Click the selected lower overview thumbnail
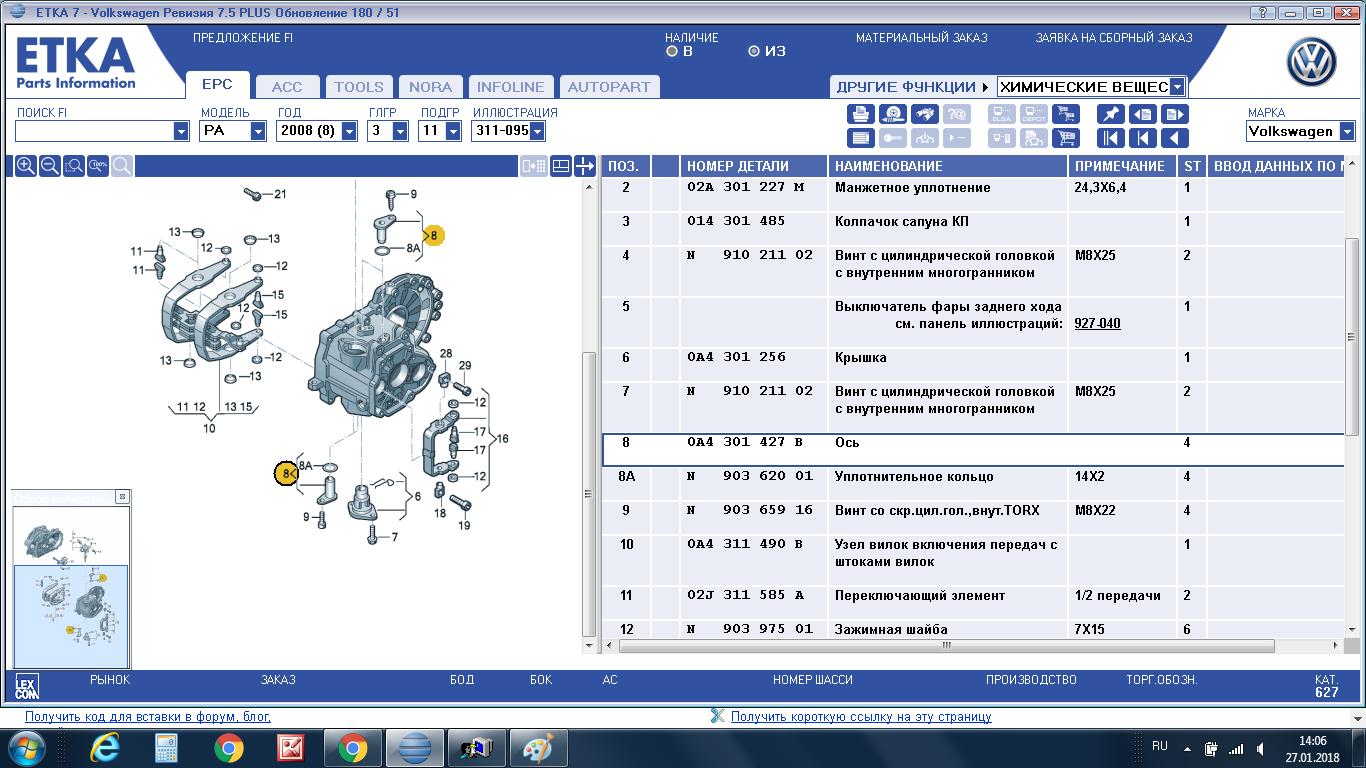This screenshot has height=768, width=1366. click(71, 616)
